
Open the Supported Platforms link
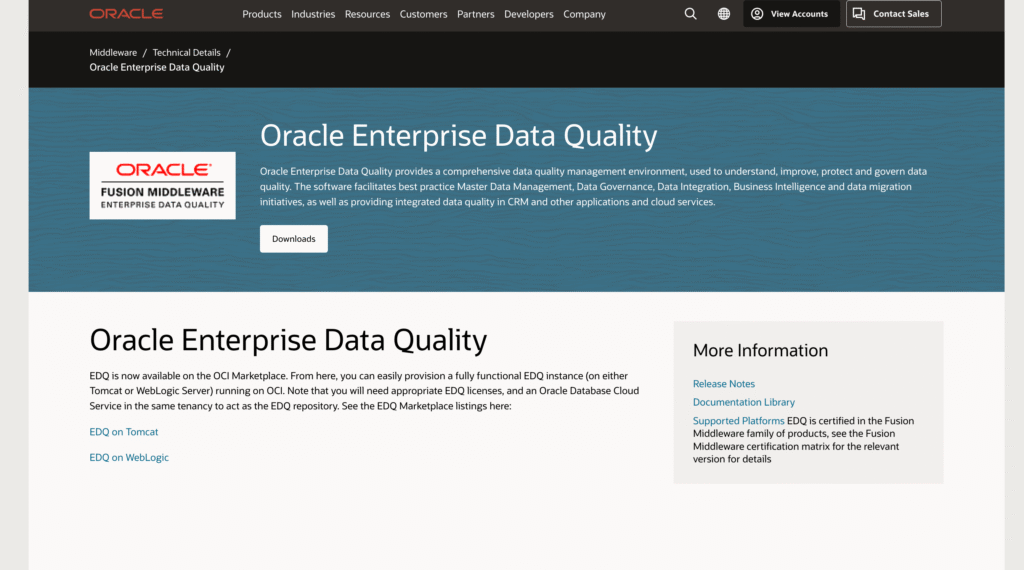tap(739, 421)
